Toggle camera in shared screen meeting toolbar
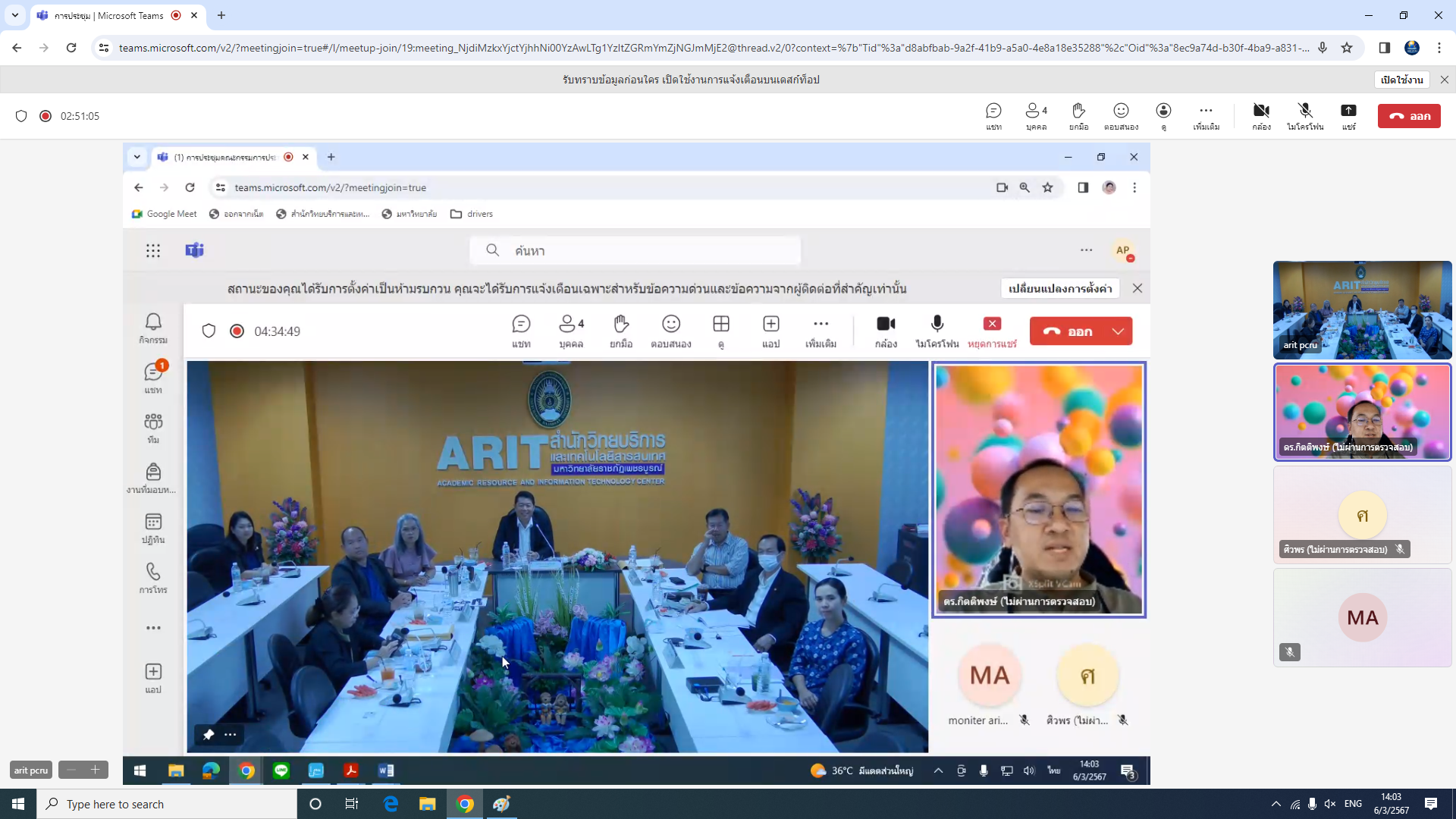Viewport: 1456px width, 819px height. tap(886, 331)
